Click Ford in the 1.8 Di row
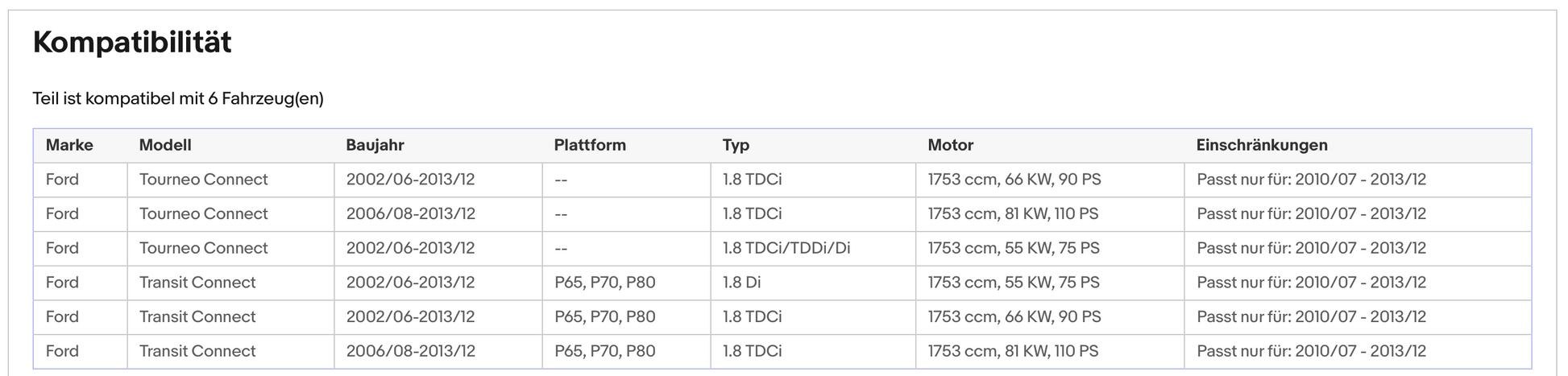 coord(62,283)
